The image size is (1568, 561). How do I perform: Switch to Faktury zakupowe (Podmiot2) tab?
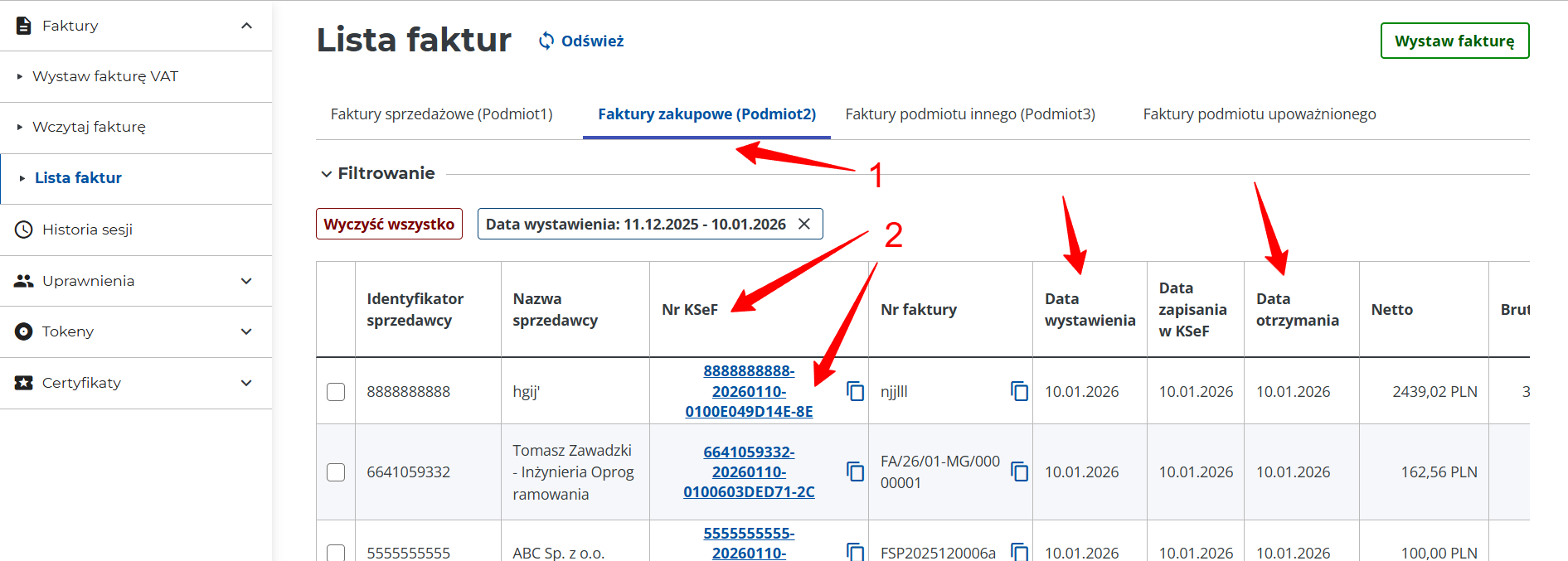(x=706, y=114)
